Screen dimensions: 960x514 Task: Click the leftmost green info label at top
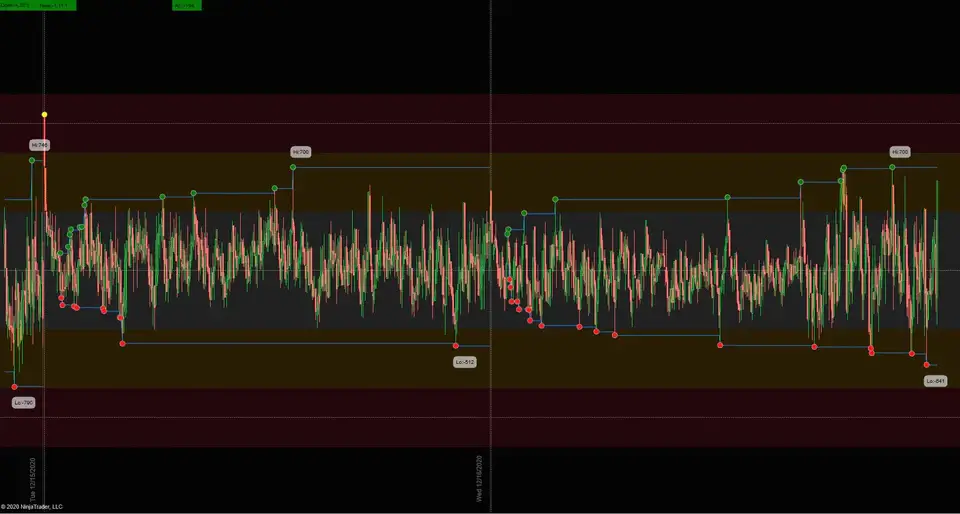[15, 5]
